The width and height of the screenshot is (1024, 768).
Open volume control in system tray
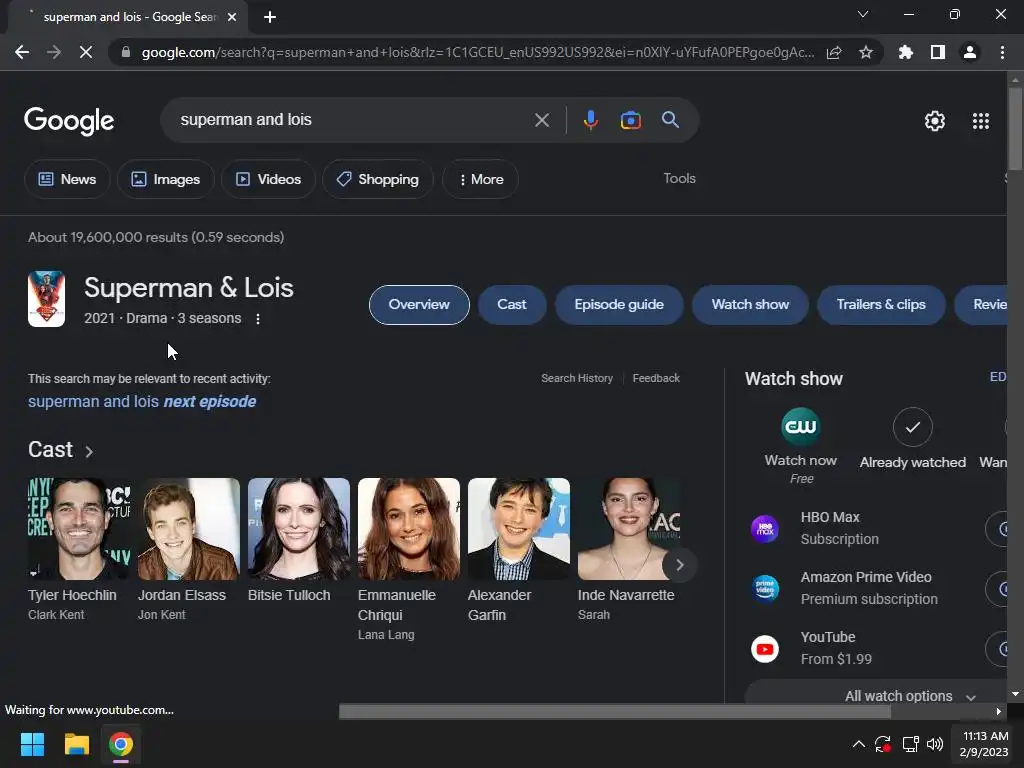[935, 744]
